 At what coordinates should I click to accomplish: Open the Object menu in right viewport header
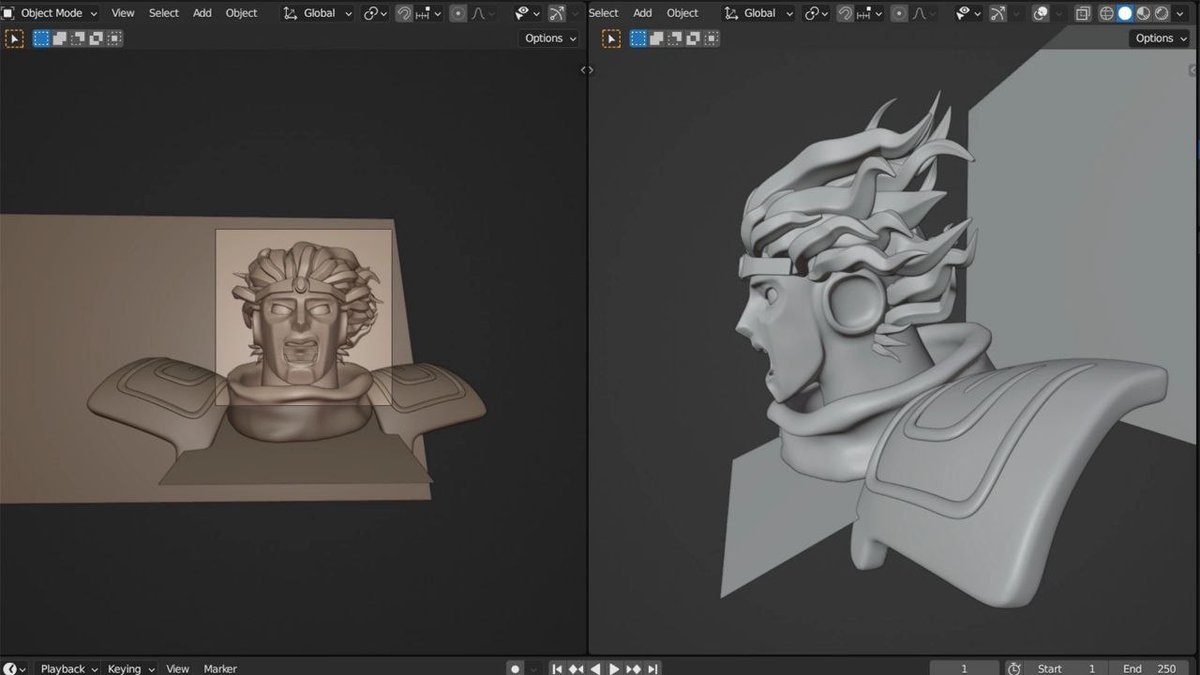click(682, 13)
